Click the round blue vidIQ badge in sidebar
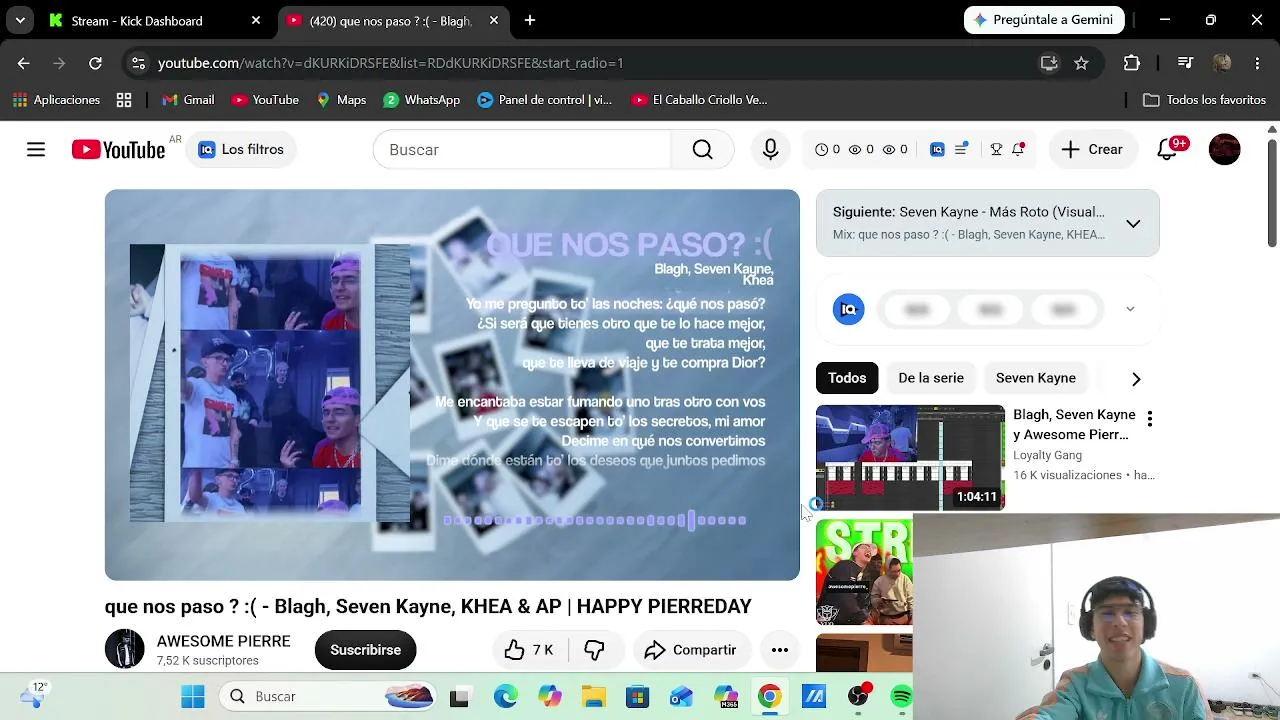The height and width of the screenshot is (720, 1280). [848, 309]
